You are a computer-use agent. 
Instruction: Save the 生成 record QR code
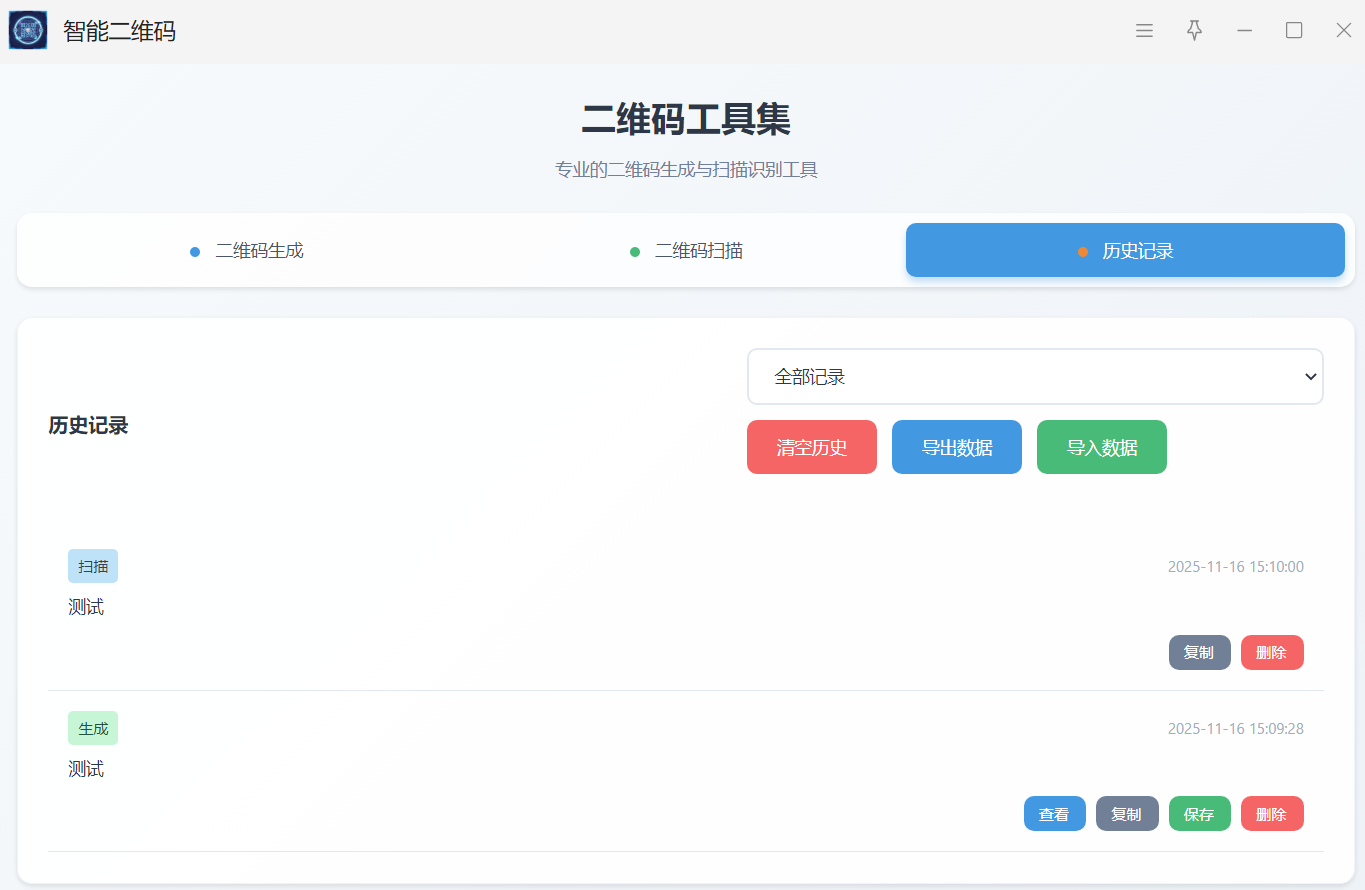[x=1199, y=814]
